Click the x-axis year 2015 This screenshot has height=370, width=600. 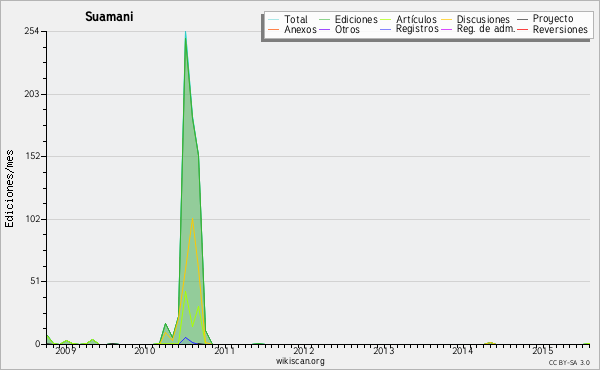point(542,350)
